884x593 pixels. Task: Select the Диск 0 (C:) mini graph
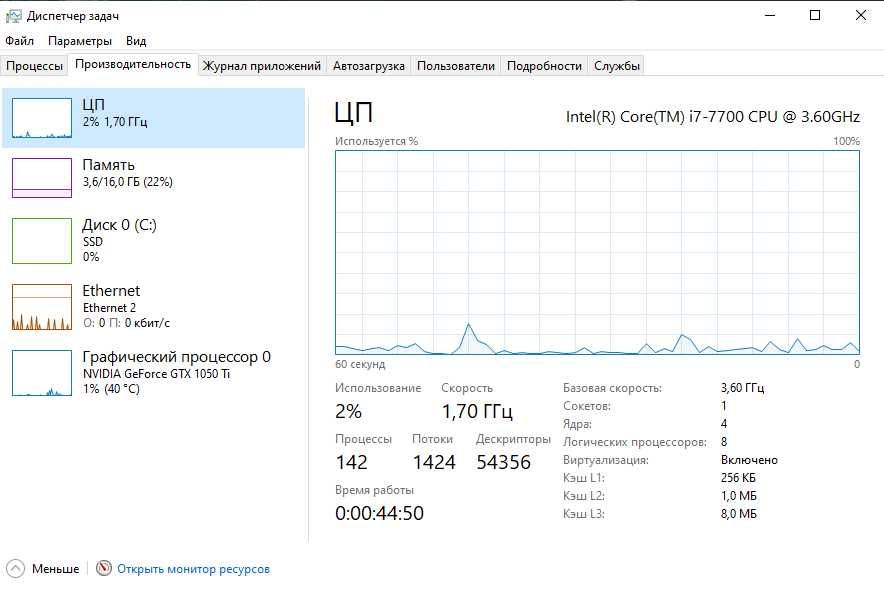click(x=42, y=241)
